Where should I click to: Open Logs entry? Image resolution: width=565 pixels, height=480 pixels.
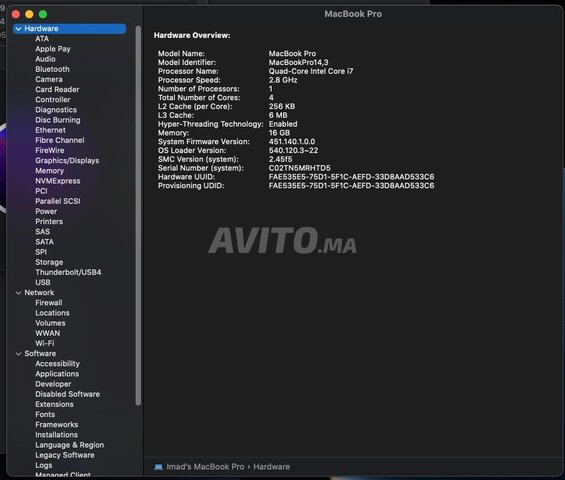44,465
